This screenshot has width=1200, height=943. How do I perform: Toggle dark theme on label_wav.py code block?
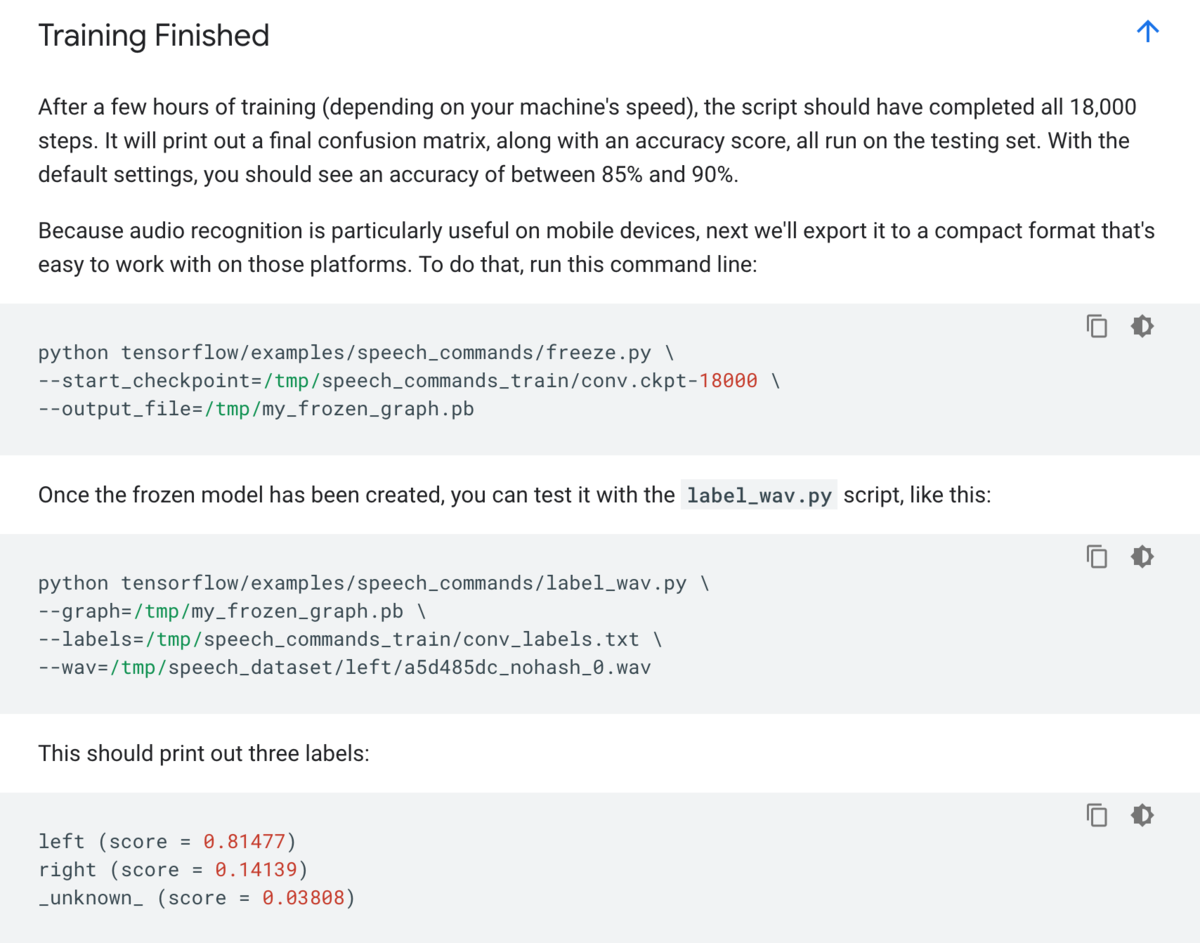(1142, 557)
